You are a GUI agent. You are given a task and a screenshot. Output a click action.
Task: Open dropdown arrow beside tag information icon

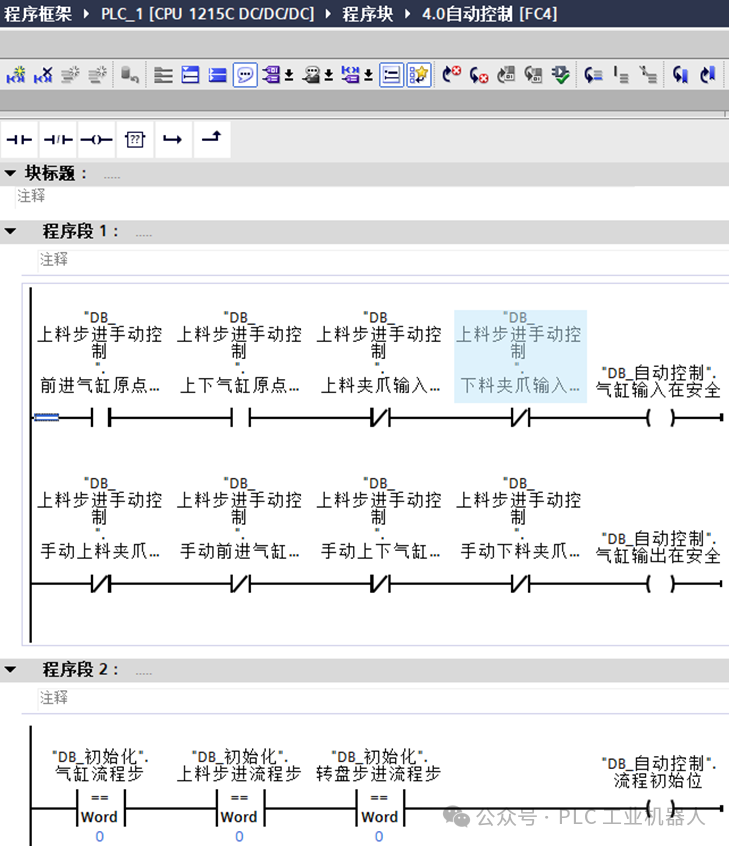tap(329, 74)
